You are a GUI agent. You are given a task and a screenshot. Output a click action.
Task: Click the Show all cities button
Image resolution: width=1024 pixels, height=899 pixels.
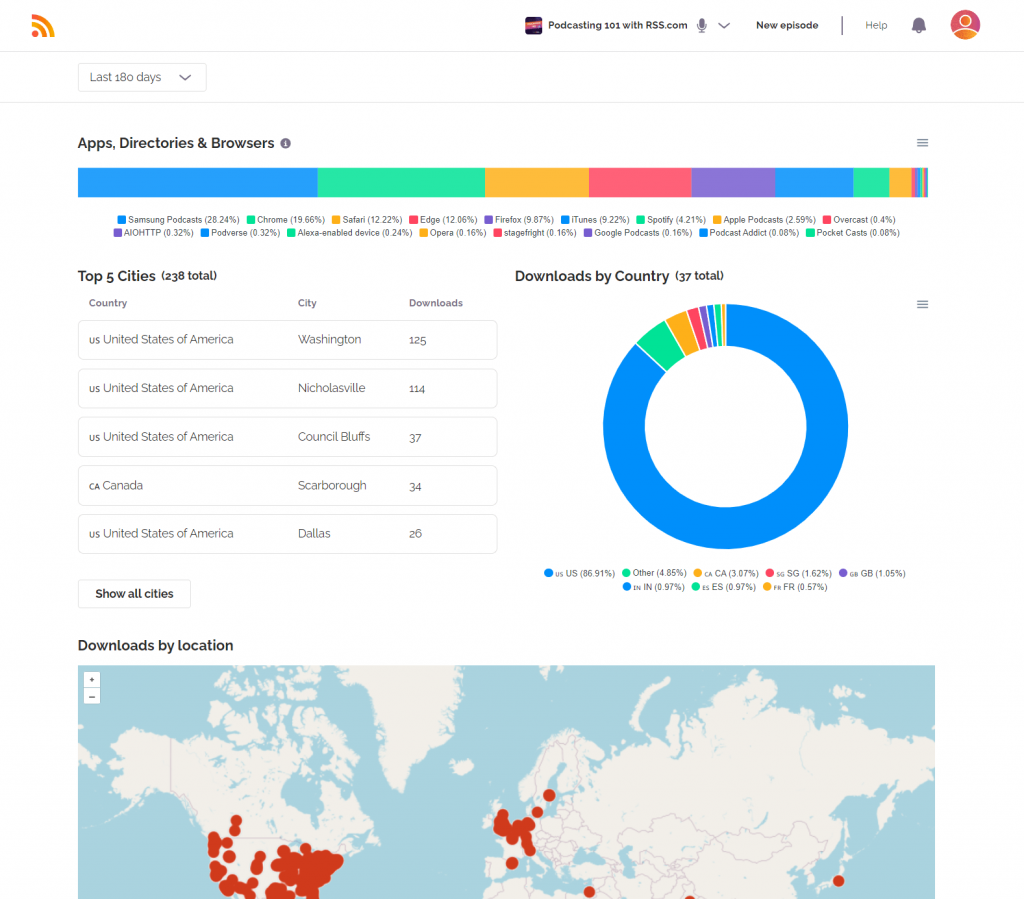click(134, 593)
